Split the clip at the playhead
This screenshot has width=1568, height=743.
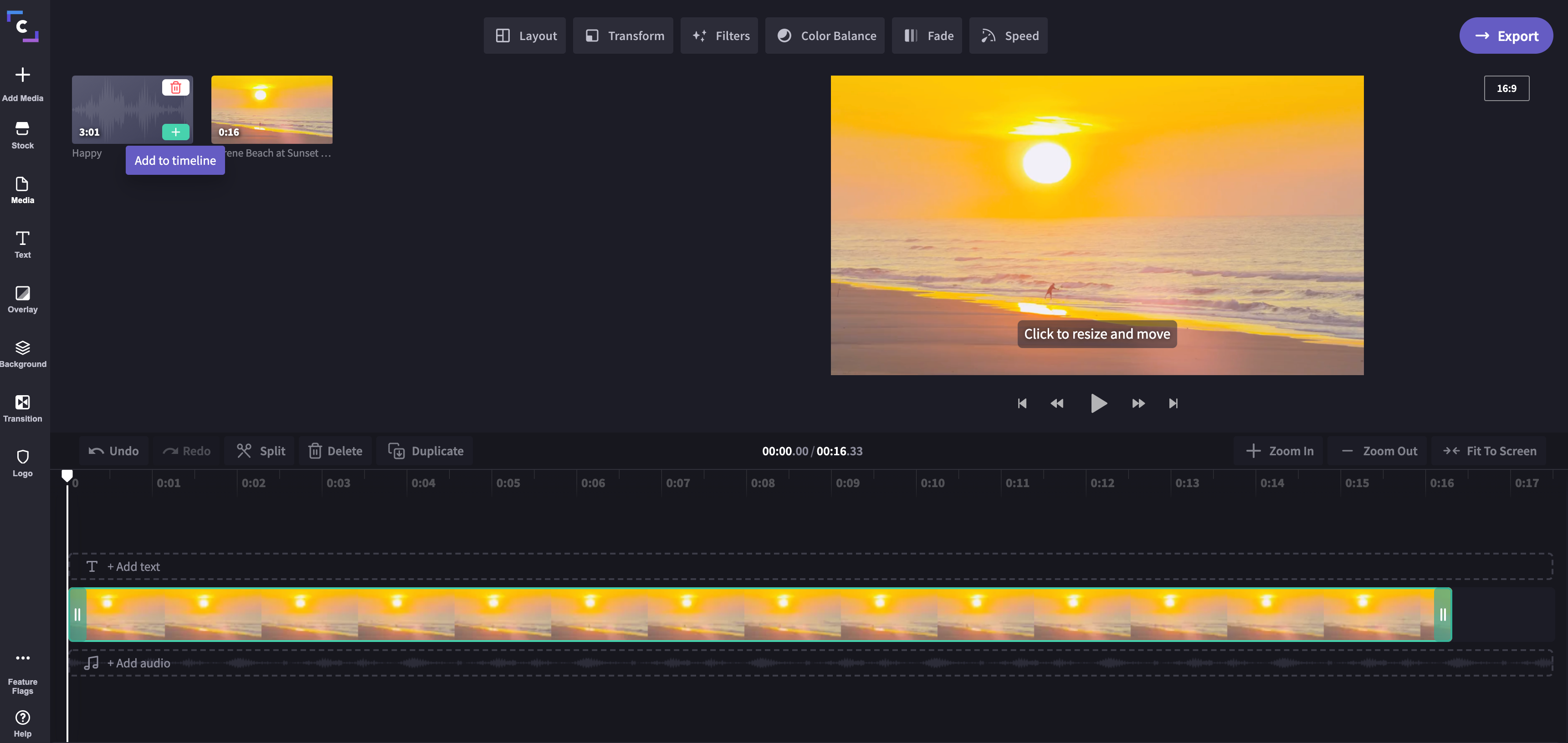tap(261, 451)
